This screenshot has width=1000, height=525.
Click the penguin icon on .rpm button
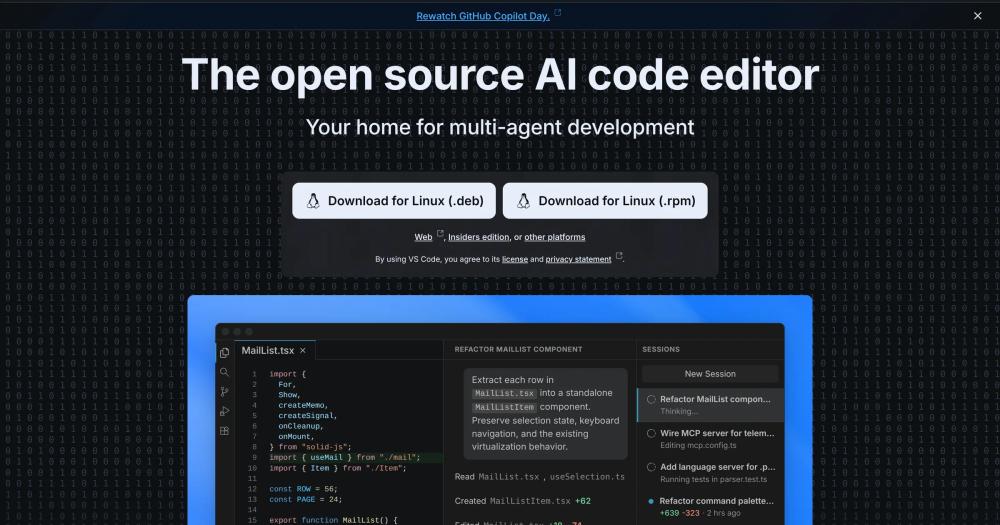(x=524, y=201)
